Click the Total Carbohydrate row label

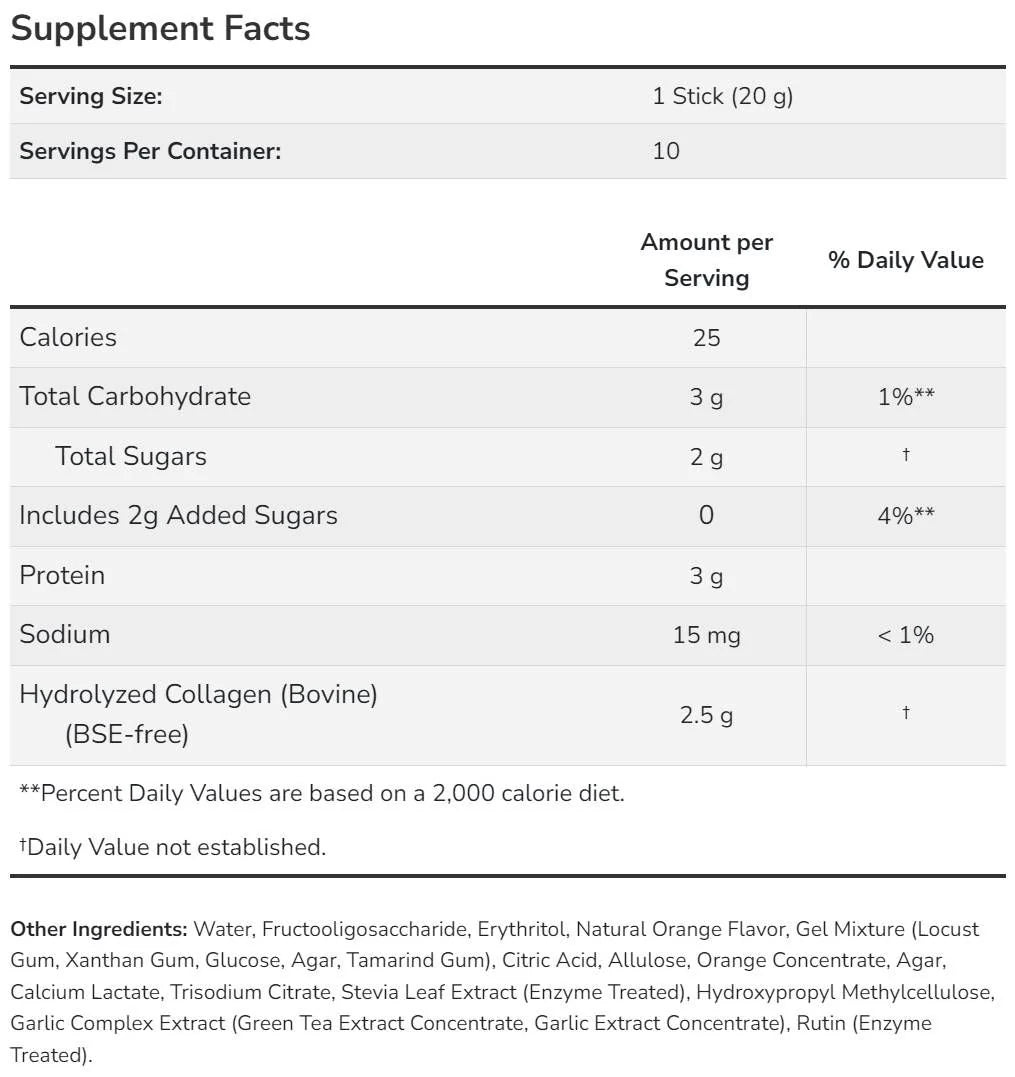(x=135, y=396)
